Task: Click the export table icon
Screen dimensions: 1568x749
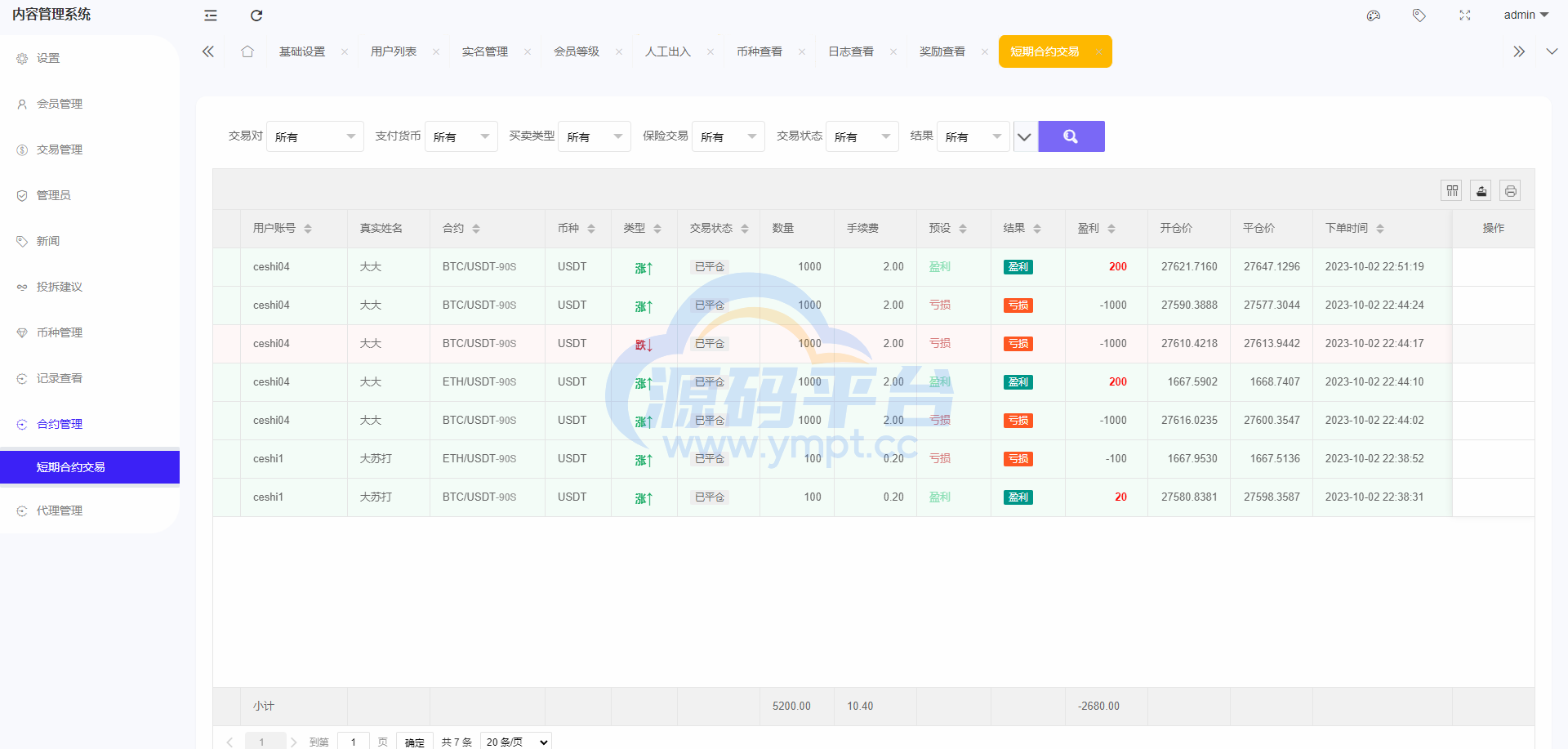Action: (x=1481, y=190)
